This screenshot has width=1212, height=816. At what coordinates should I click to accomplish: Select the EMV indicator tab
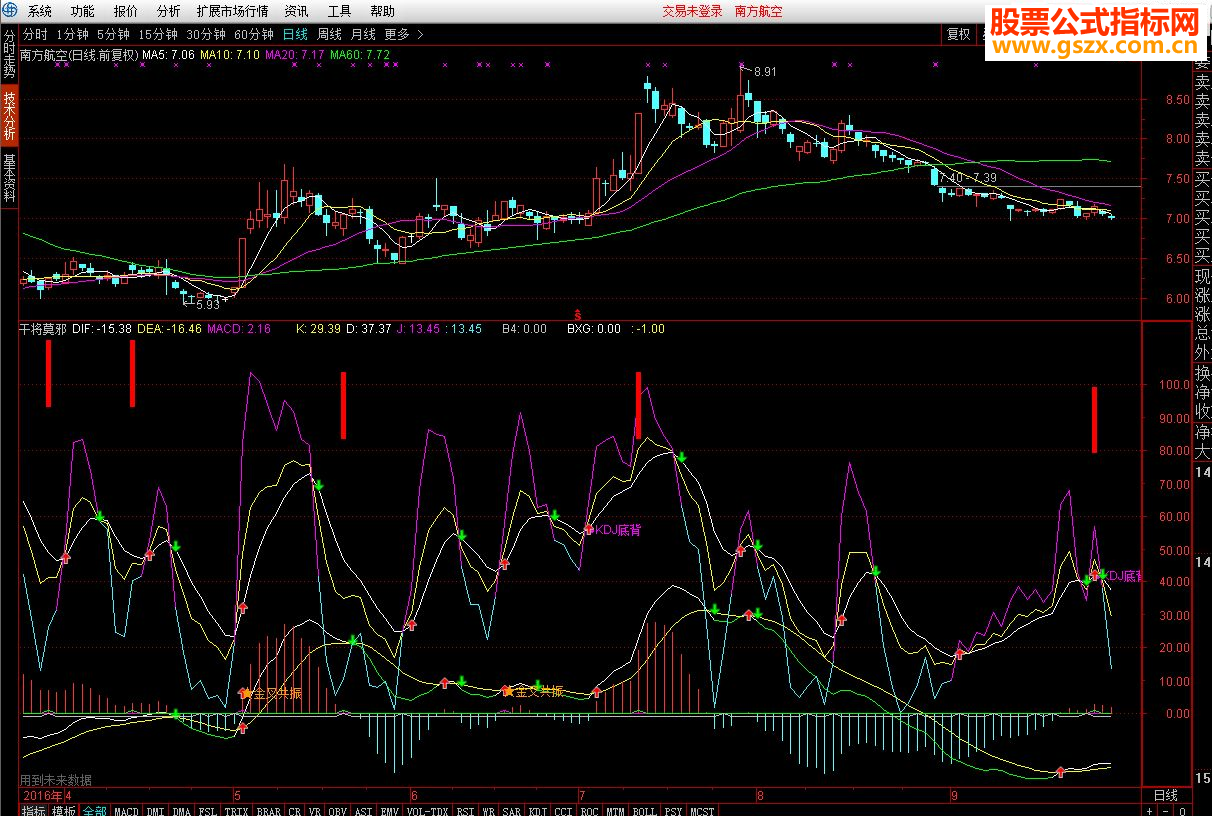click(x=390, y=810)
